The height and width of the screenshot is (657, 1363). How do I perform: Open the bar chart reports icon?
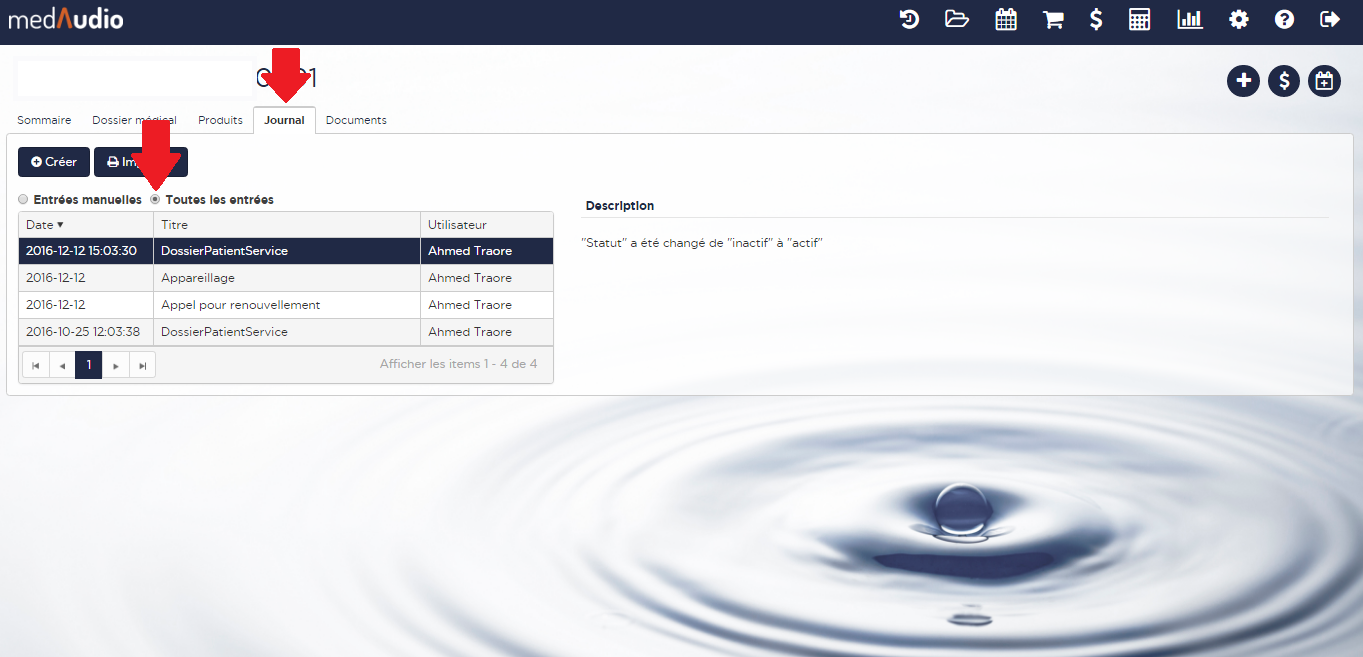tap(1190, 20)
